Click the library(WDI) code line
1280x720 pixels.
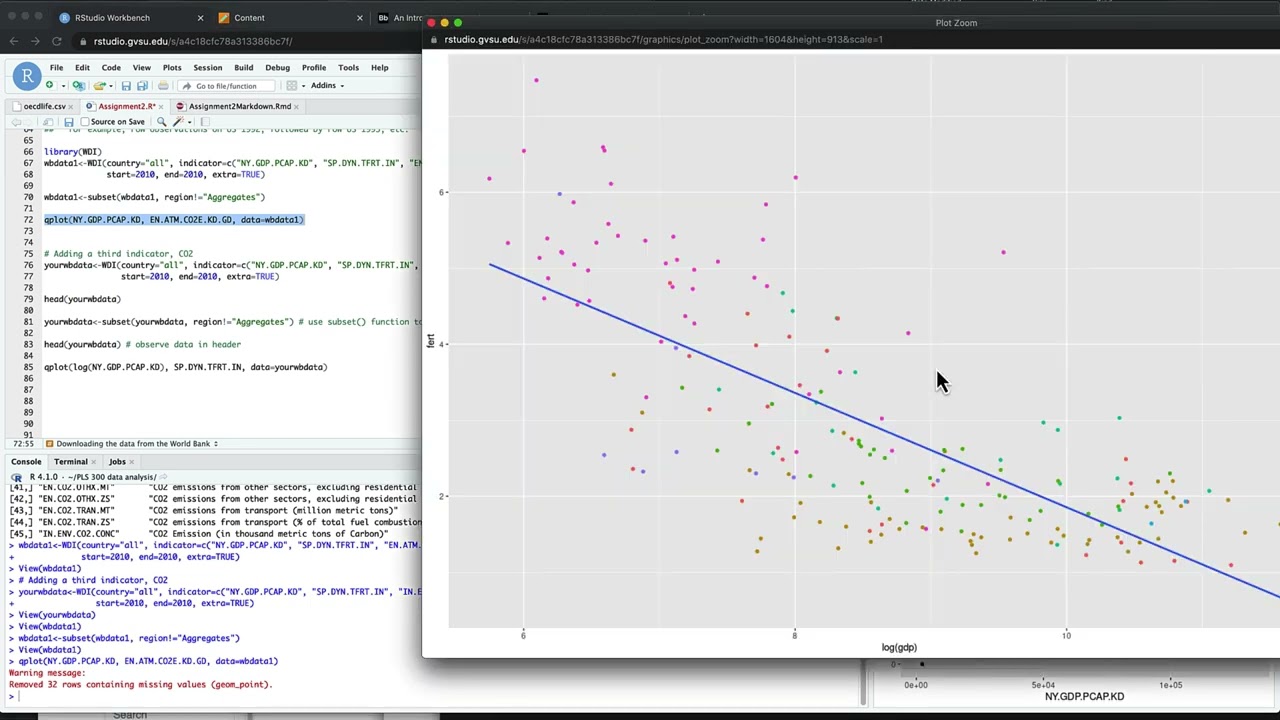pyautogui.click(x=72, y=152)
